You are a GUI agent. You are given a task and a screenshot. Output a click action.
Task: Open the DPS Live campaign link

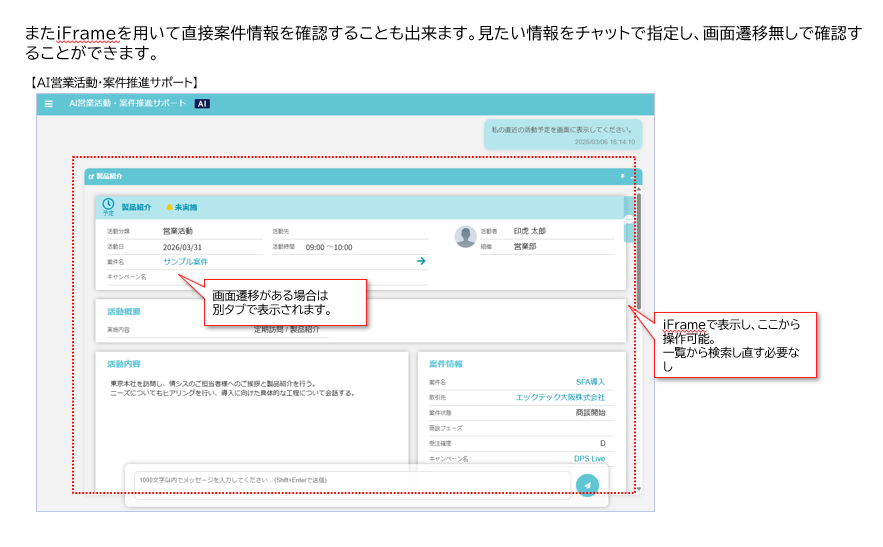click(589, 458)
